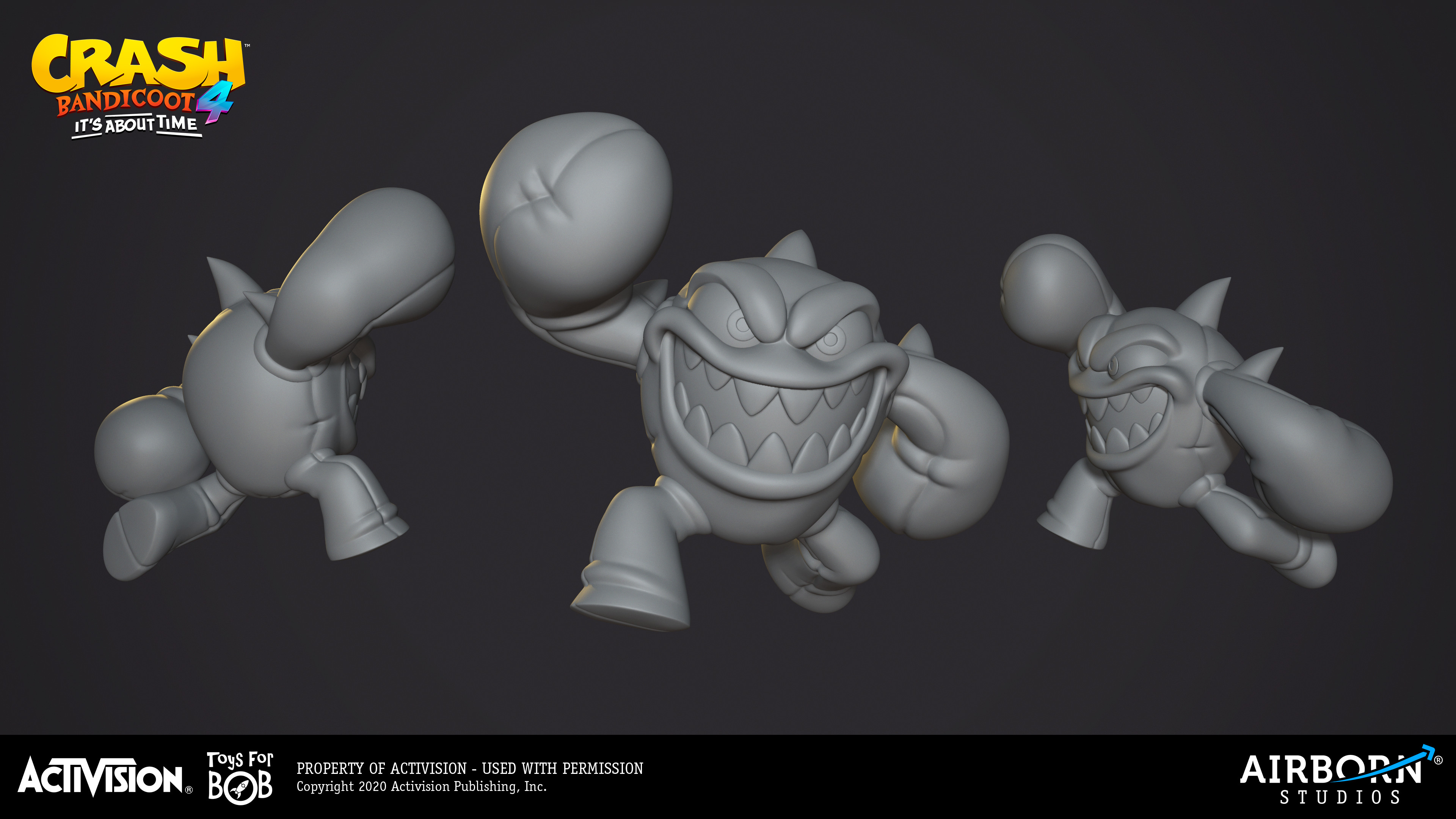Click the Toys For Bob logo
Viewport: 1456px width, 819px height.
click(240, 778)
